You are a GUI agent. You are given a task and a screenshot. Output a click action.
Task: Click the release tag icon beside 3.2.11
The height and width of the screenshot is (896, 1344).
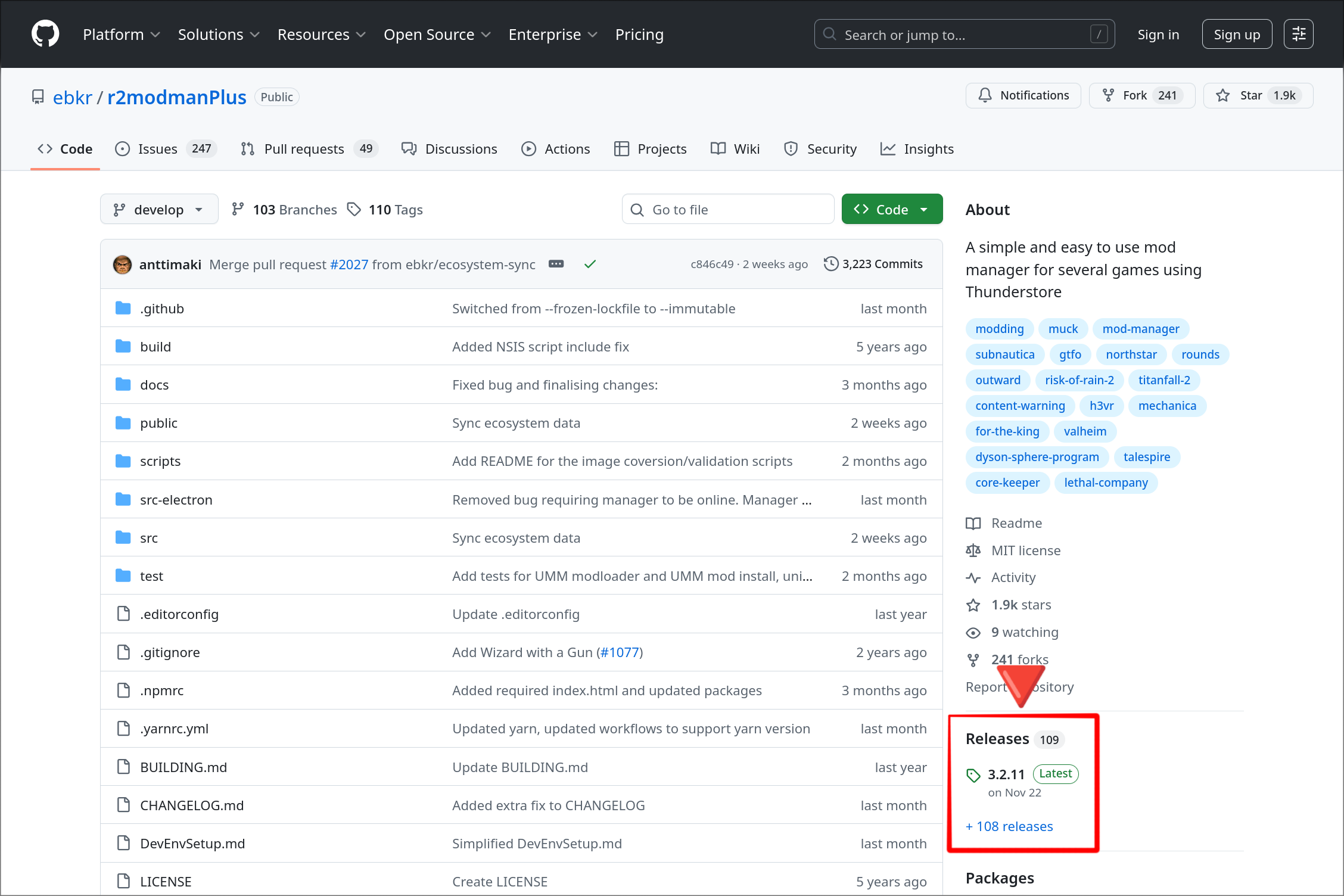tap(973, 775)
